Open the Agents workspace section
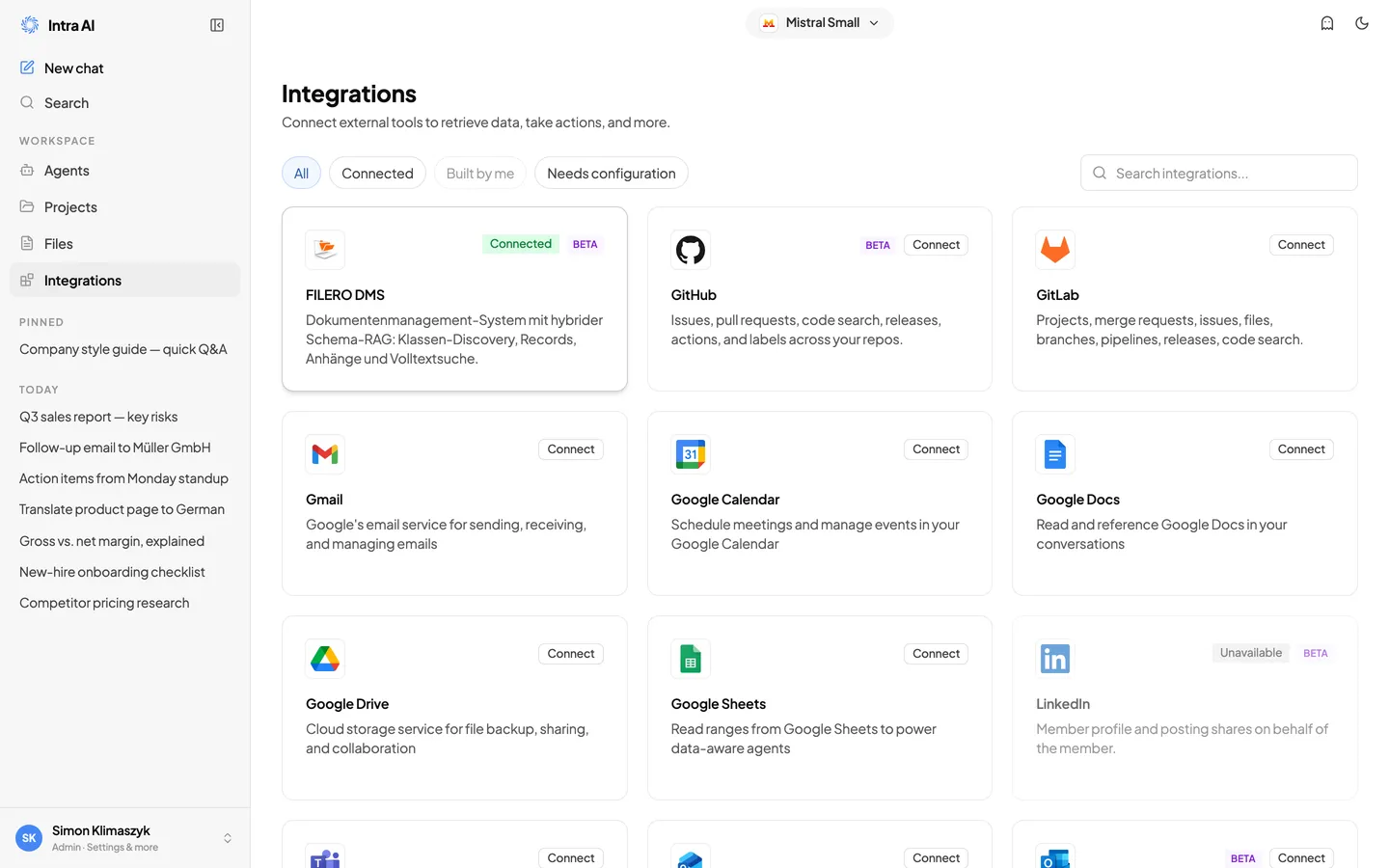 (124, 171)
